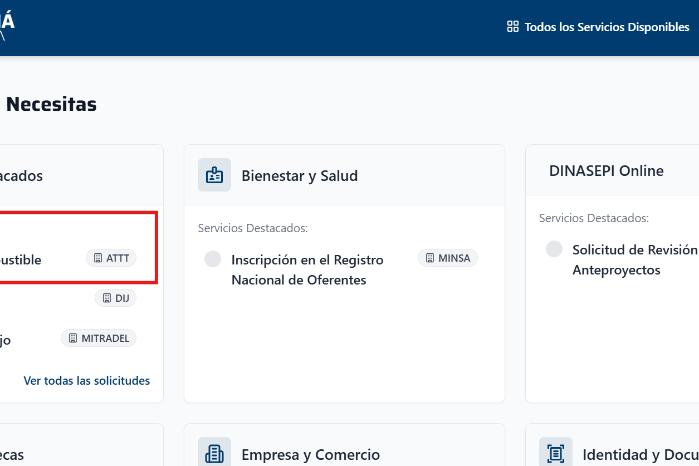Open the Identidad y Documentos category
Image resolution: width=699 pixels, height=466 pixels.
640,455
